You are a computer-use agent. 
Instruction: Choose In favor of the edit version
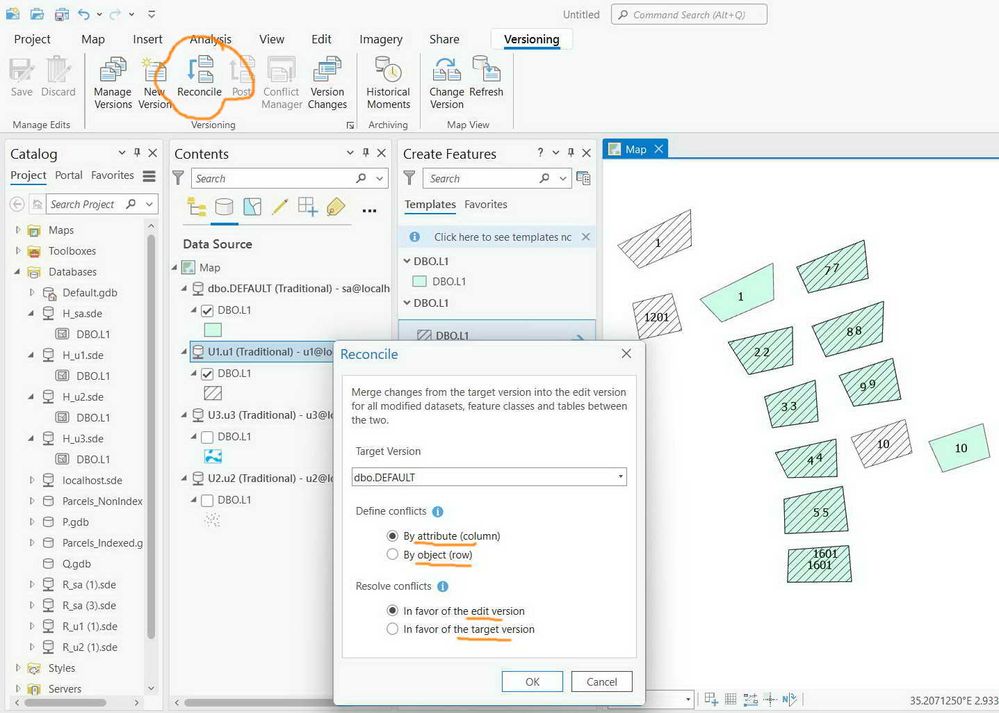392,610
